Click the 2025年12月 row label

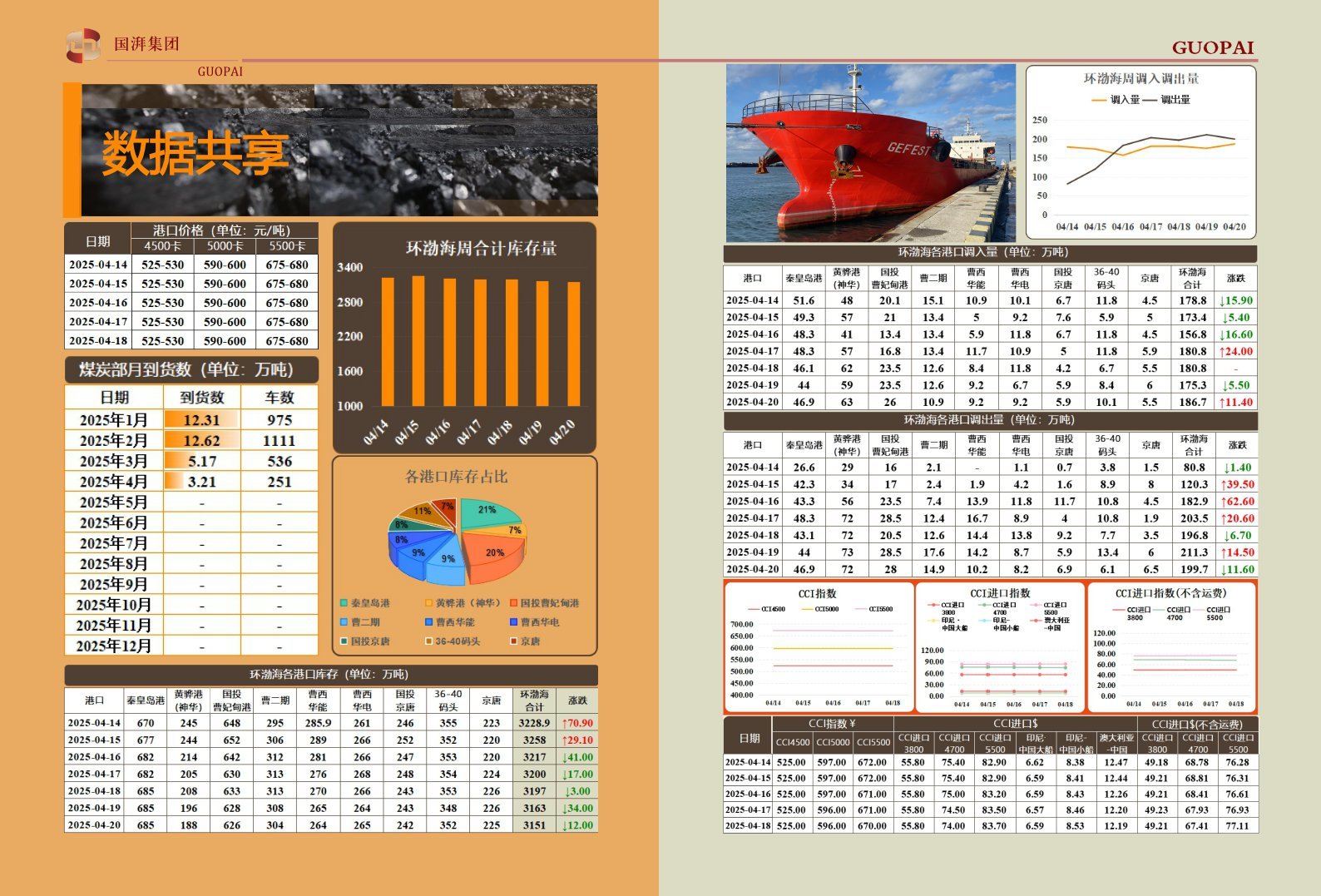click(x=114, y=646)
